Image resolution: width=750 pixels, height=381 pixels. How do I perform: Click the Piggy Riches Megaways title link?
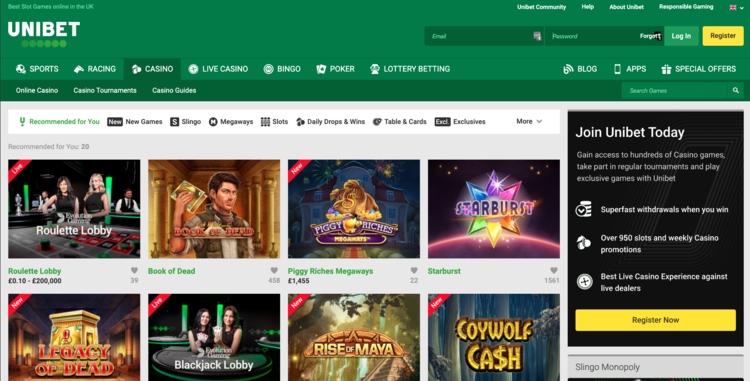(x=331, y=271)
